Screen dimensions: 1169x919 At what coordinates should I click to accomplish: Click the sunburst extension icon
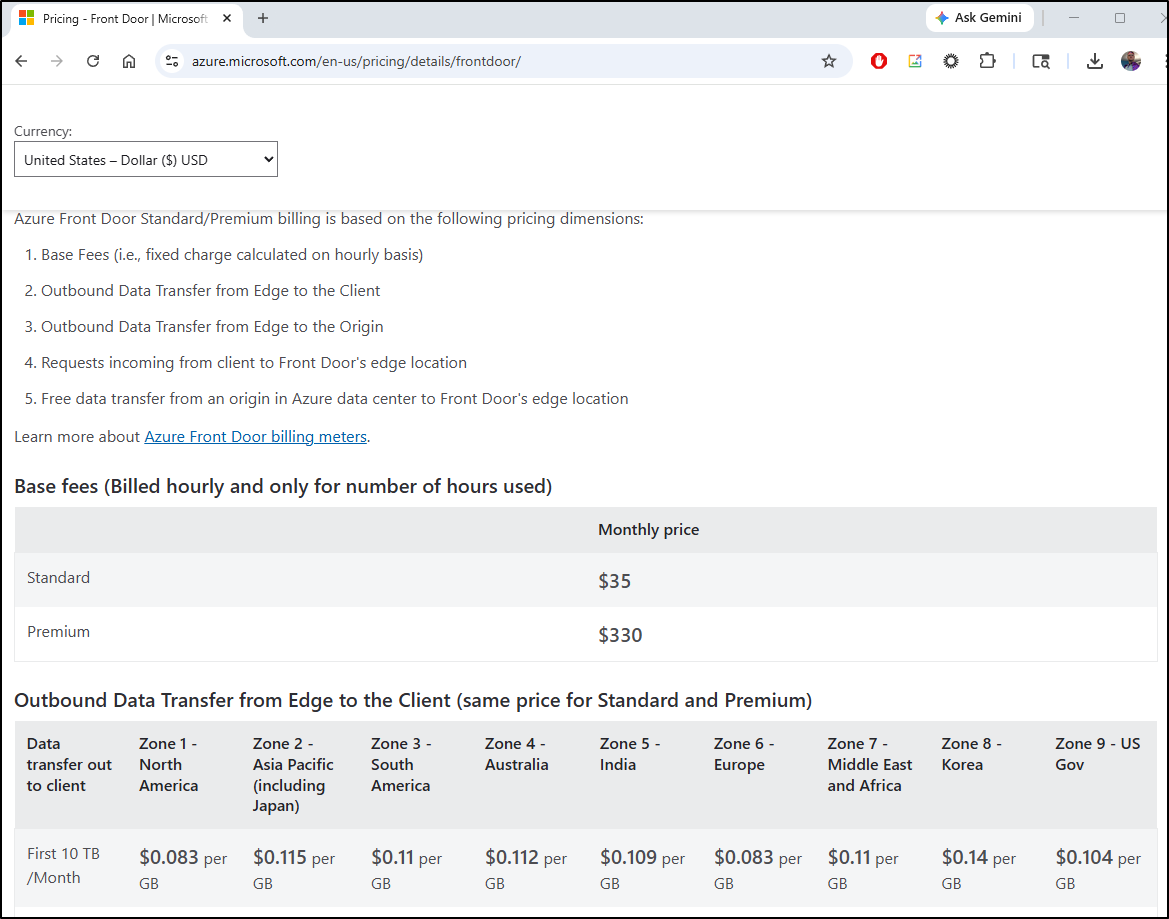(x=951, y=61)
